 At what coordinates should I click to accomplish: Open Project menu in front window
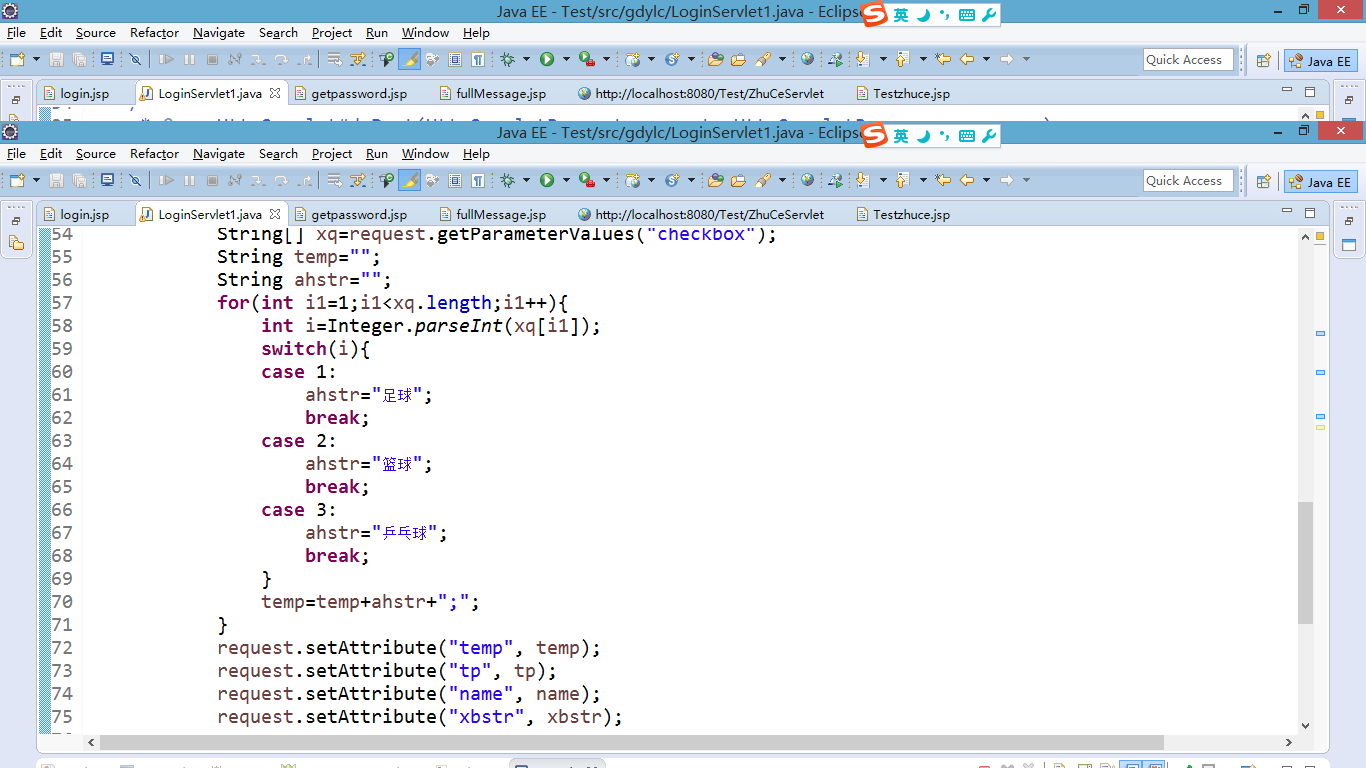pos(332,154)
